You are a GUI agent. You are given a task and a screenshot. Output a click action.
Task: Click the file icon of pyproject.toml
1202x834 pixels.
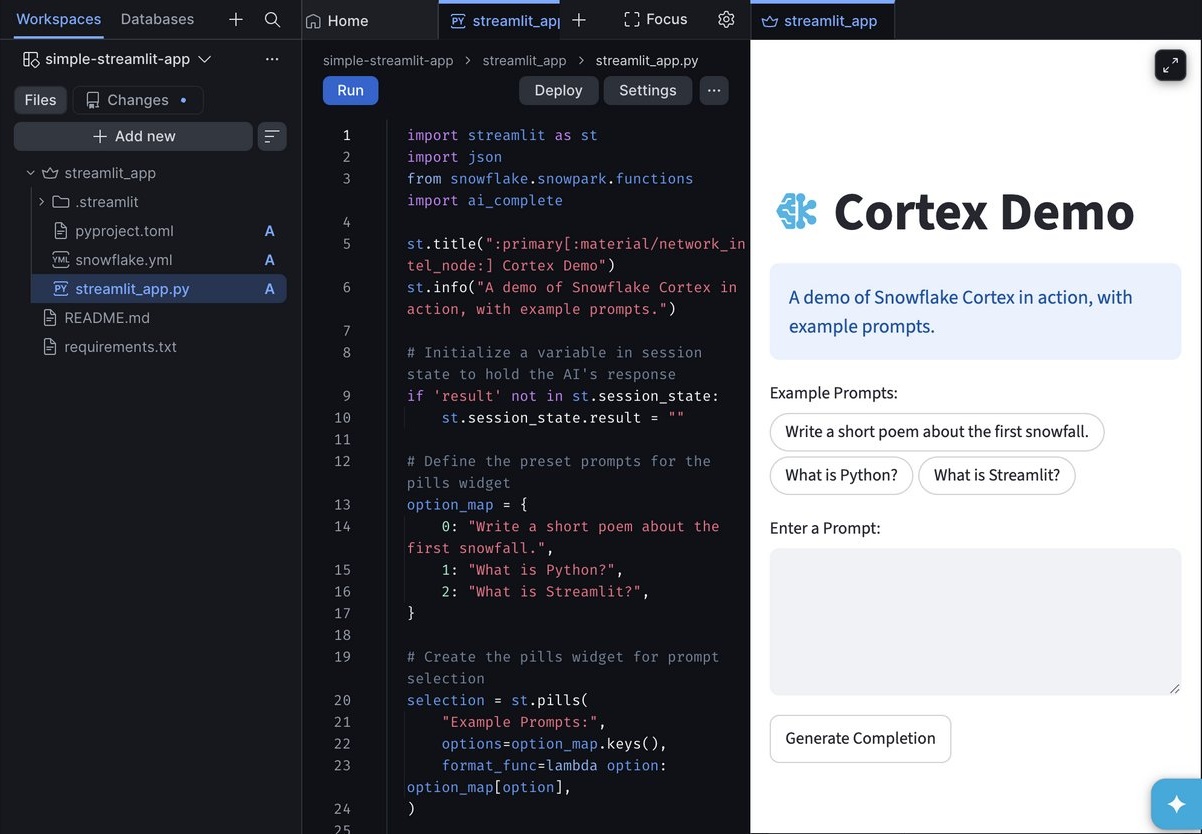coord(60,231)
